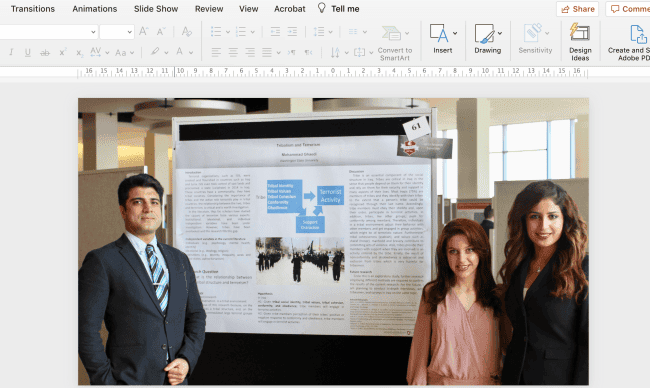Toggle superscript formatting

(63, 52)
